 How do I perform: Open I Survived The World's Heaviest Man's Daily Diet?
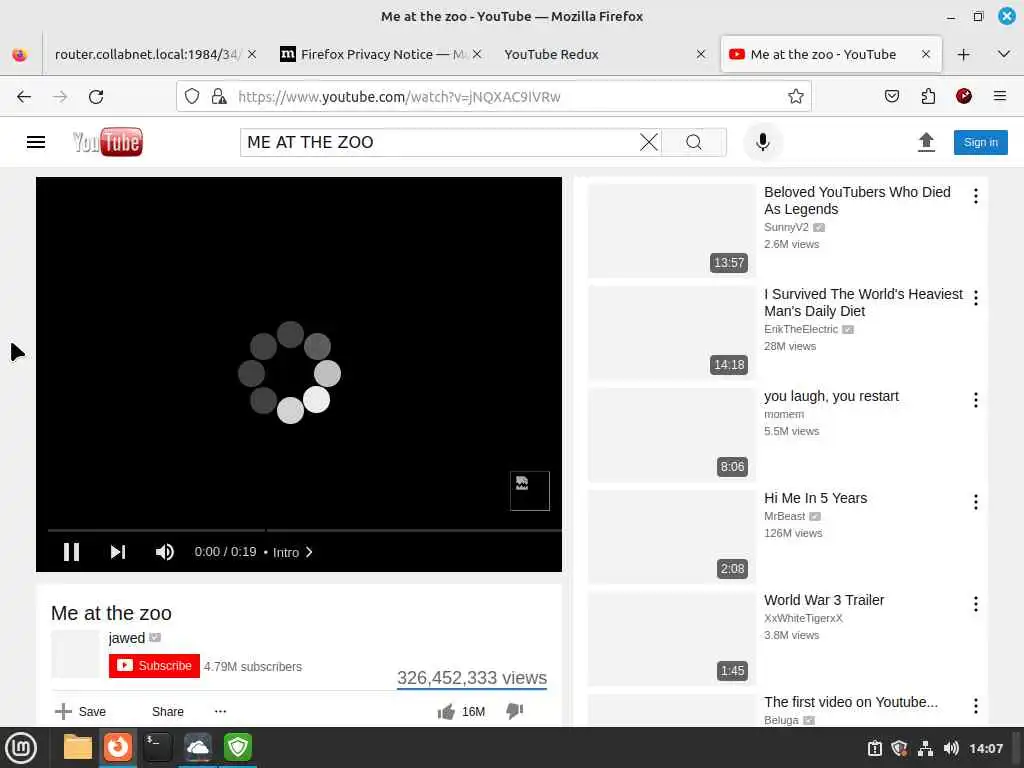click(x=863, y=302)
